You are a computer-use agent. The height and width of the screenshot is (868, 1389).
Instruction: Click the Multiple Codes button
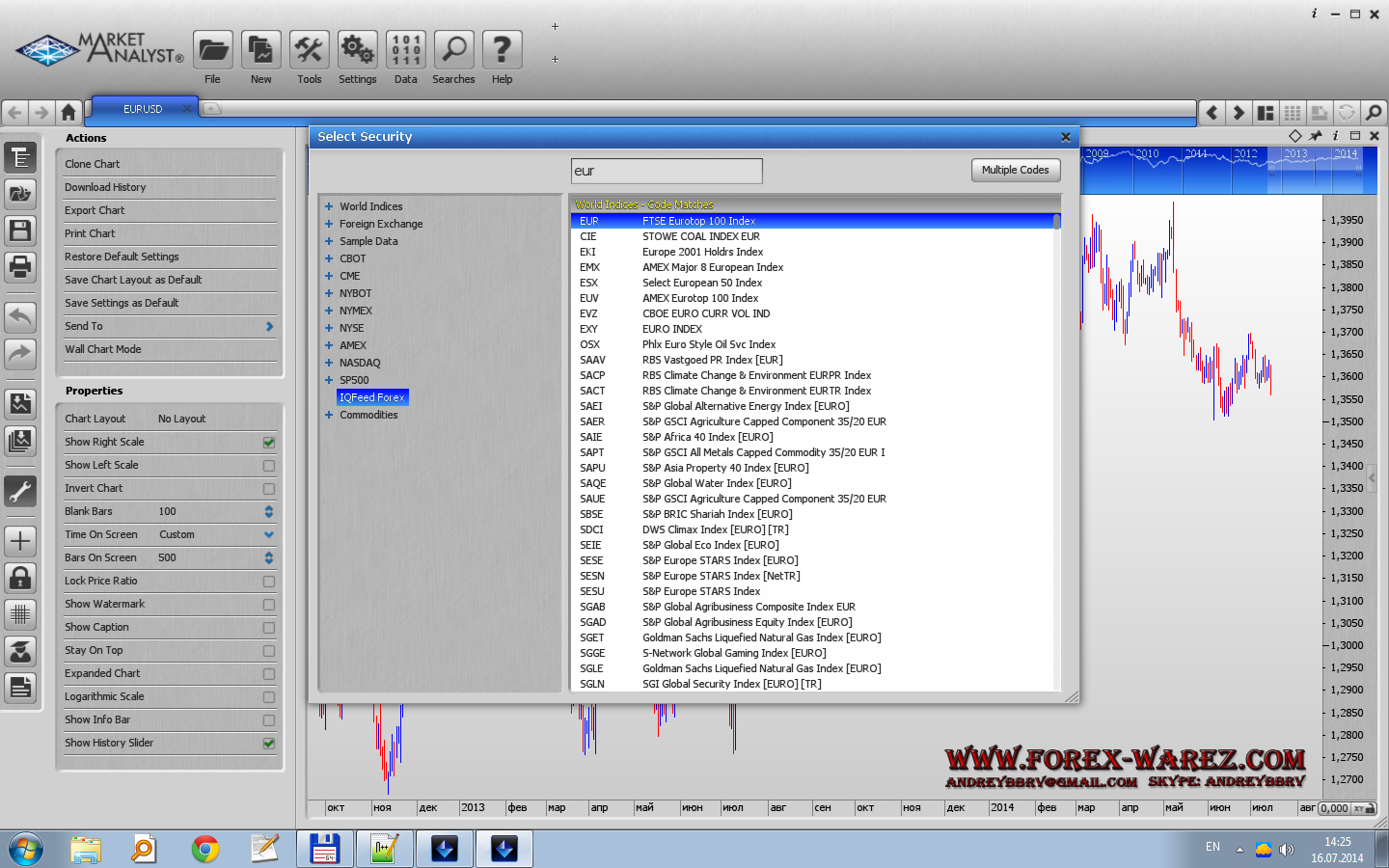point(1015,171)
